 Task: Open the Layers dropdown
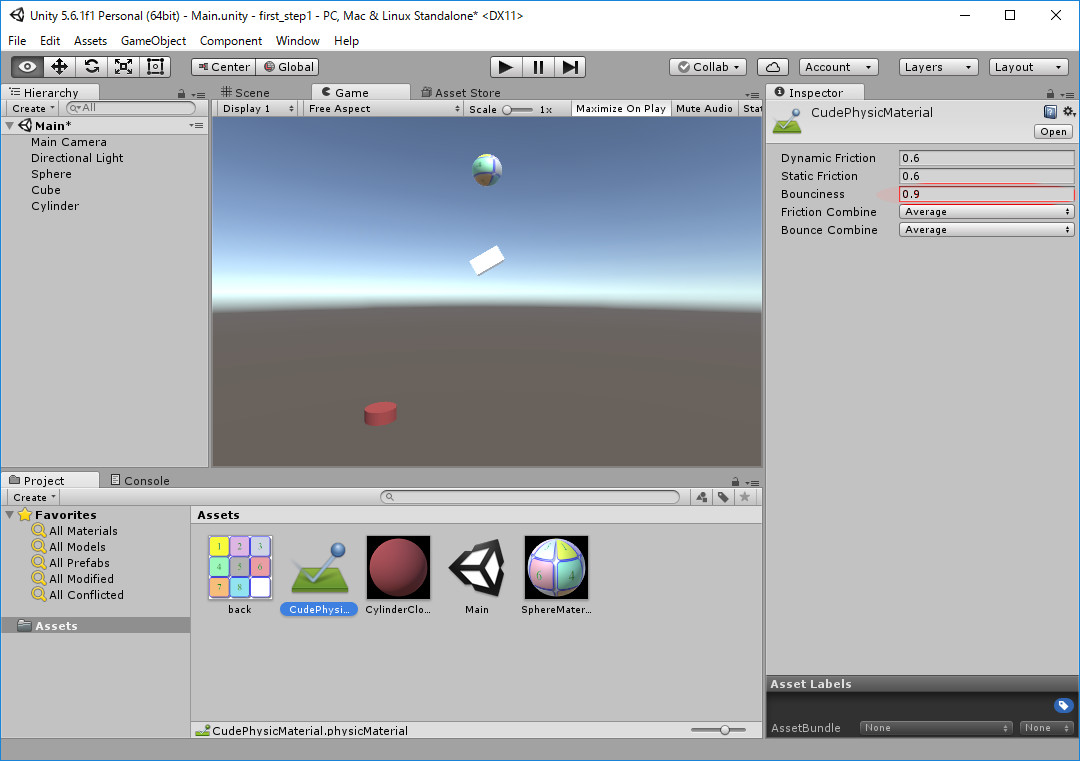click(938, 67)
